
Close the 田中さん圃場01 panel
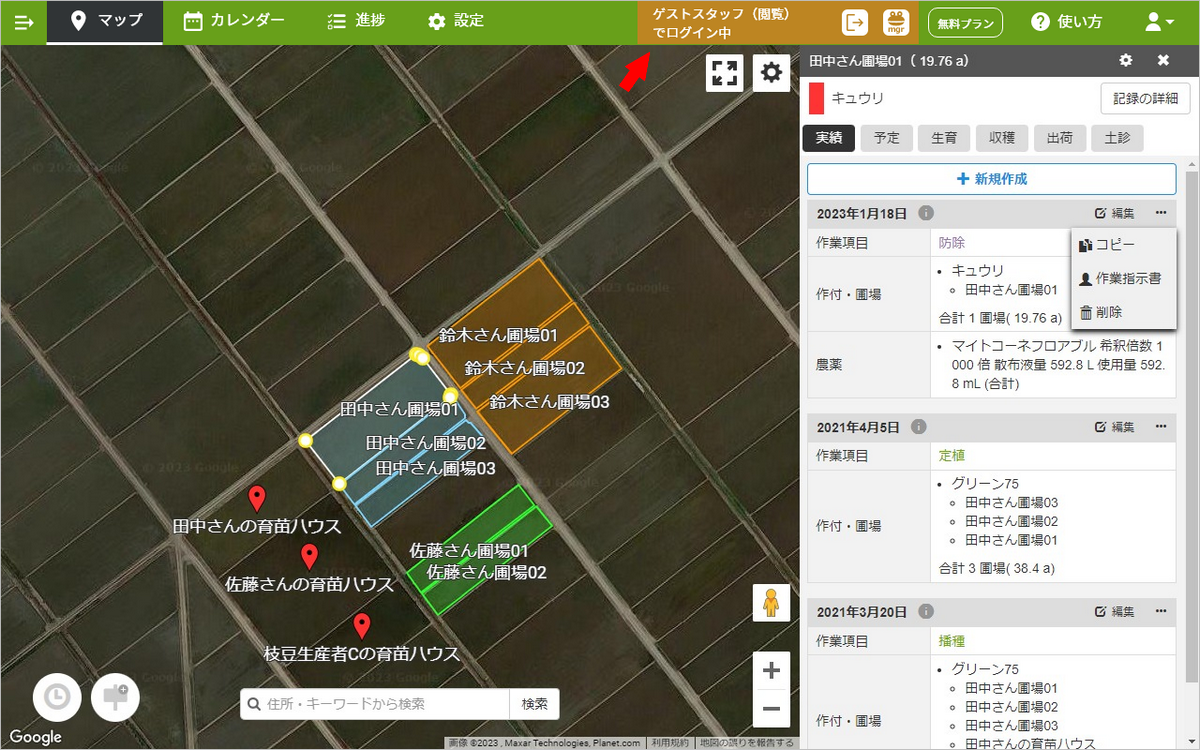[x=1163, y=60]
